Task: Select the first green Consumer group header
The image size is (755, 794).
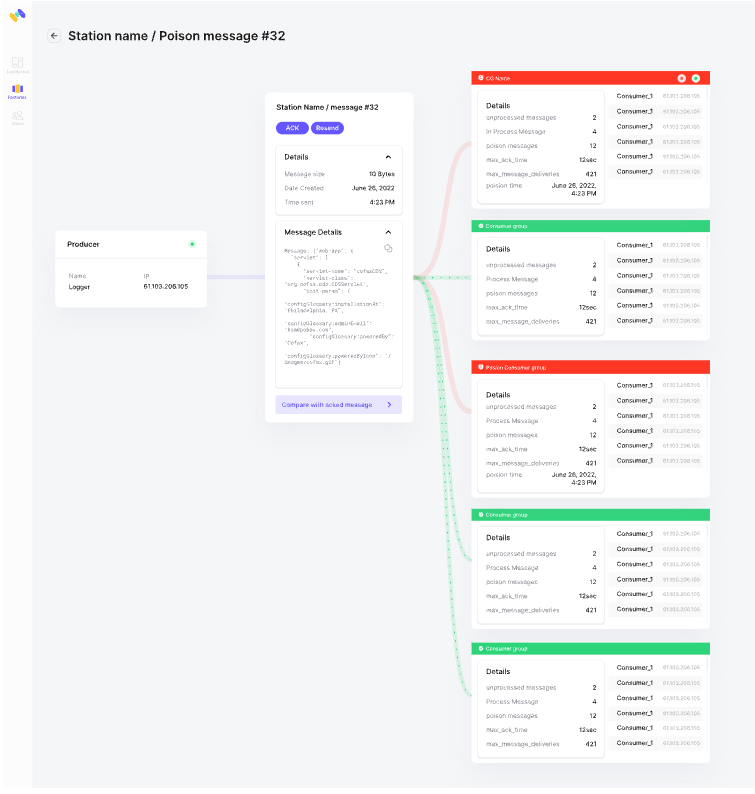Action: (x=590, y=226)
